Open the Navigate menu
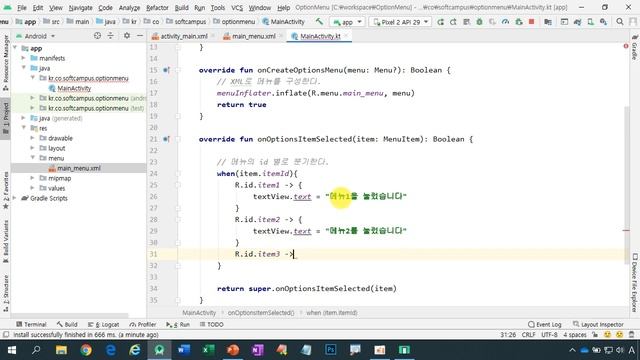Screen dimensions: 640x360 click(x=80, y=7)
